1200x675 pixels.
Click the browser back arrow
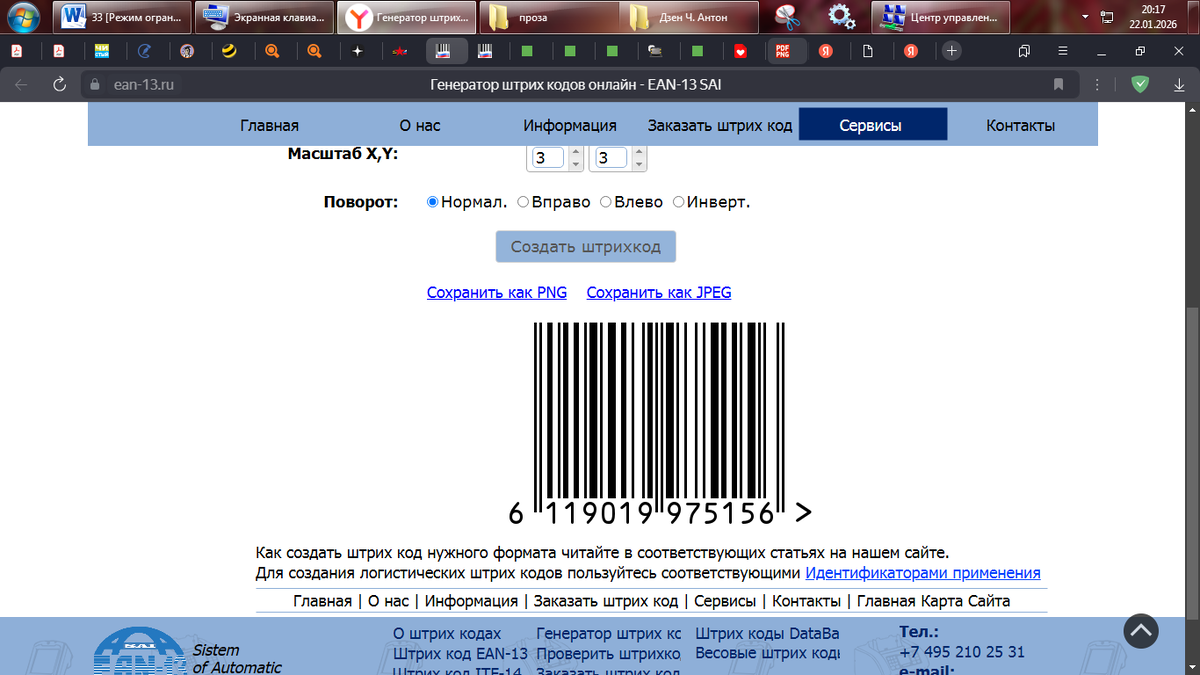click(x=21, y=85)
